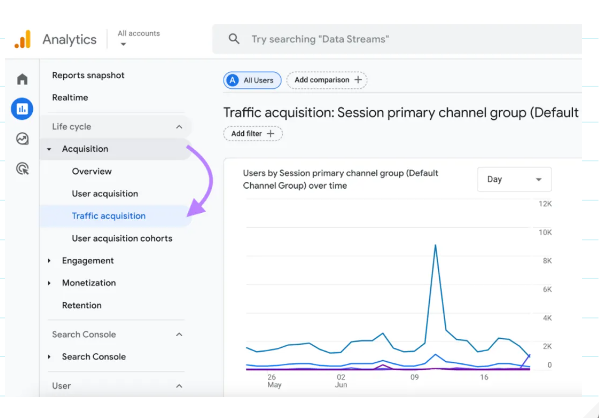599x418 pixels.
Task: Select the All Users segment chip
Action: point(252,80)
